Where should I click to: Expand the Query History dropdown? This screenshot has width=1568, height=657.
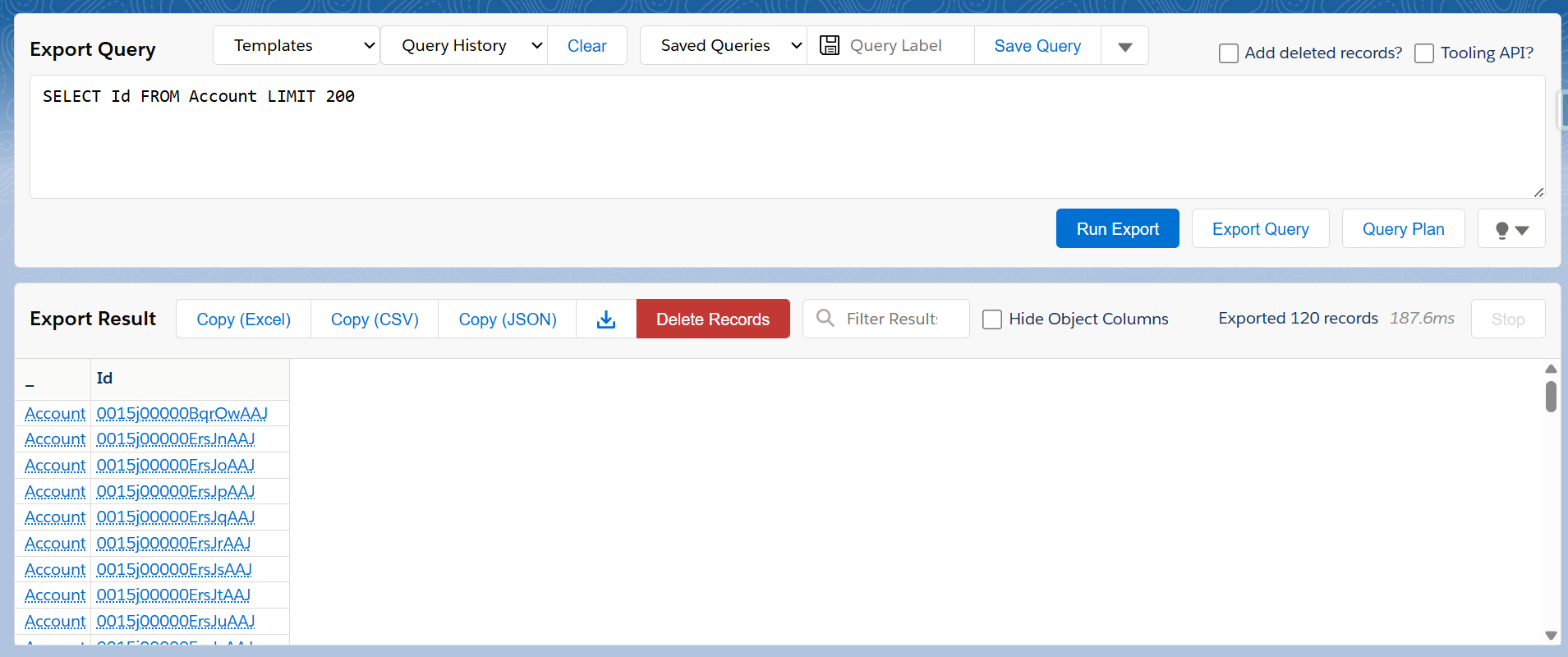(463, 46)
